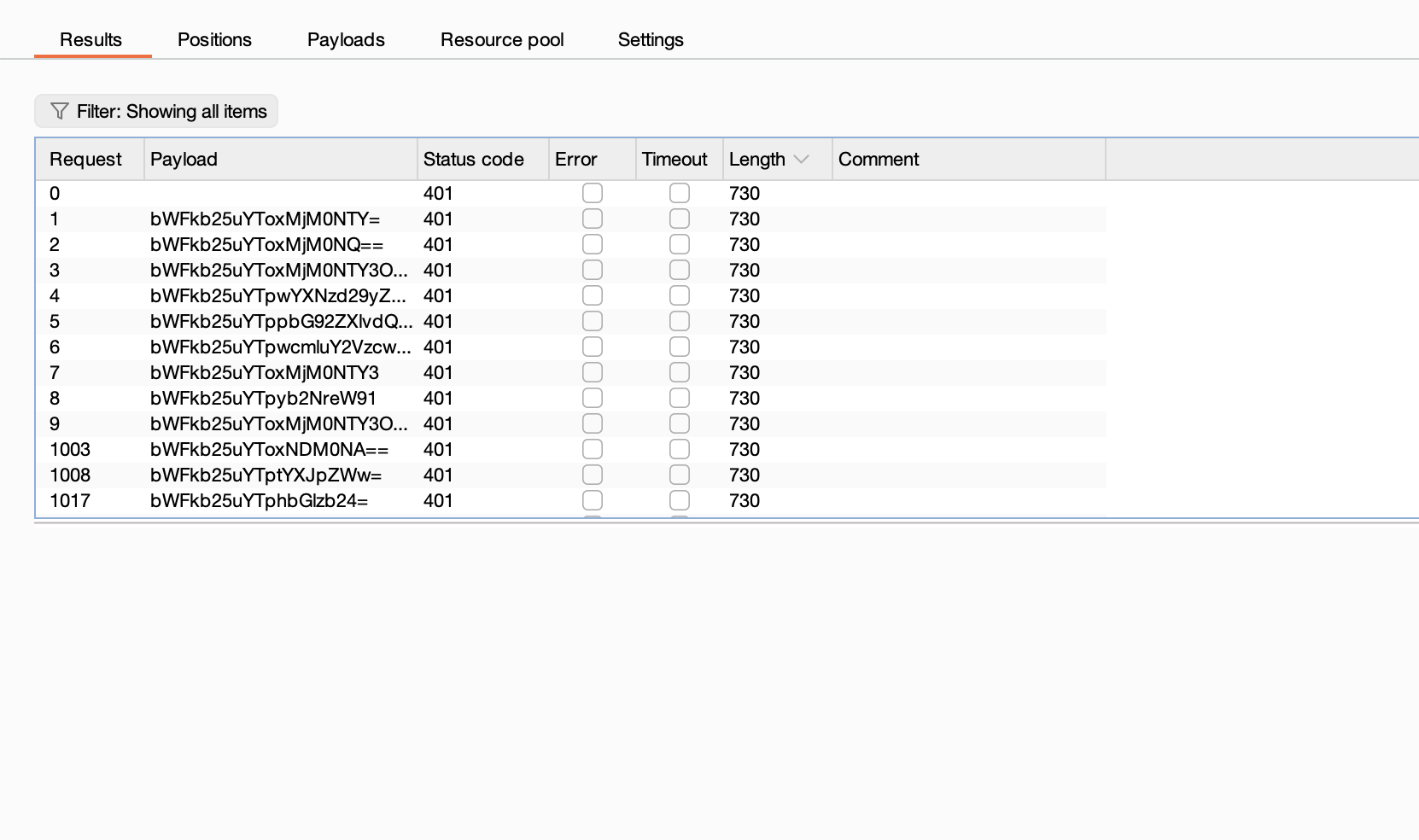Select payload bWFkb25uYTpyb2NreW91
The height and width of the screenshot is (840, 1419).
[x=263, y=399]
